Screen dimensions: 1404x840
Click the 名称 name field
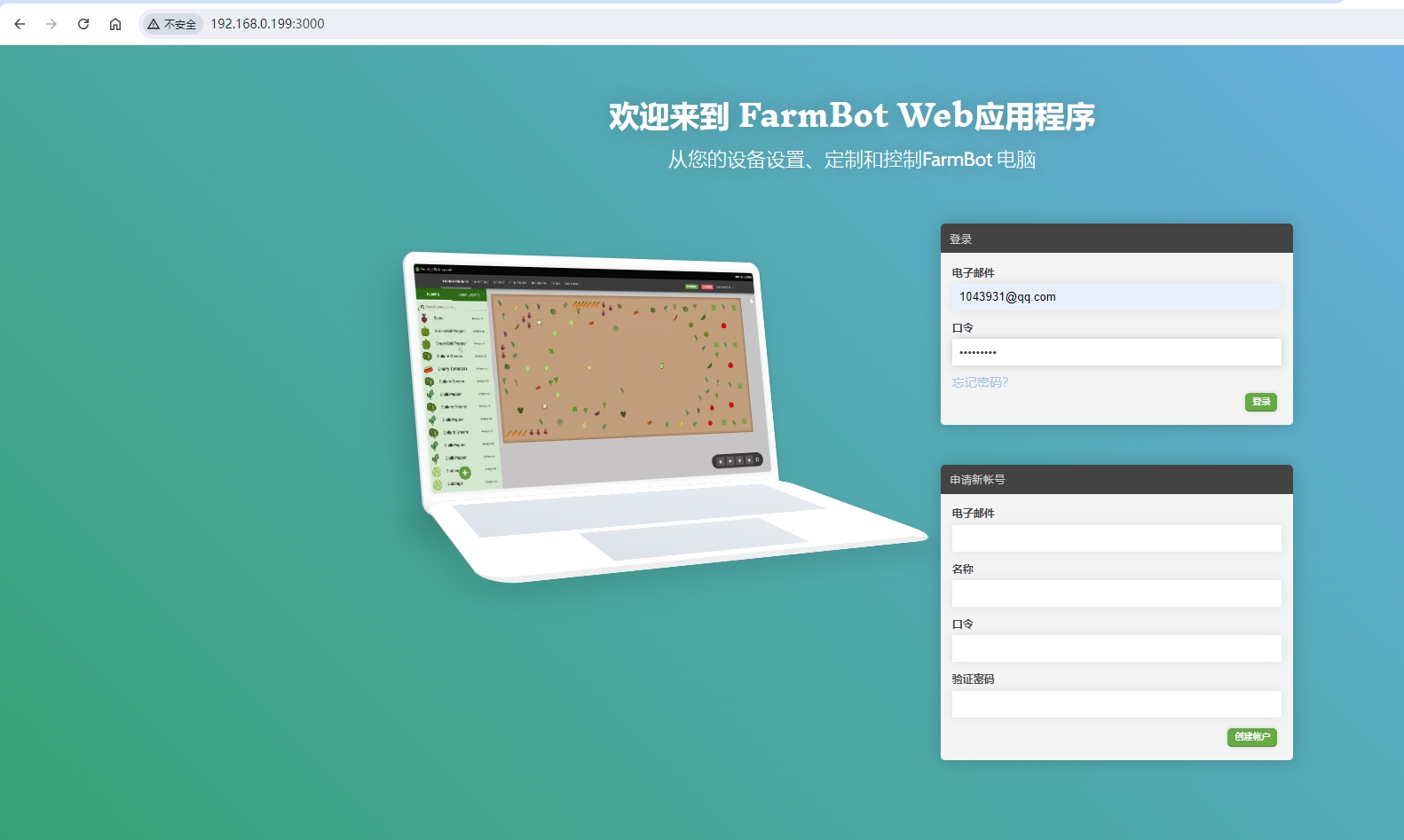pyautogui.click(x=1116, y=593)
